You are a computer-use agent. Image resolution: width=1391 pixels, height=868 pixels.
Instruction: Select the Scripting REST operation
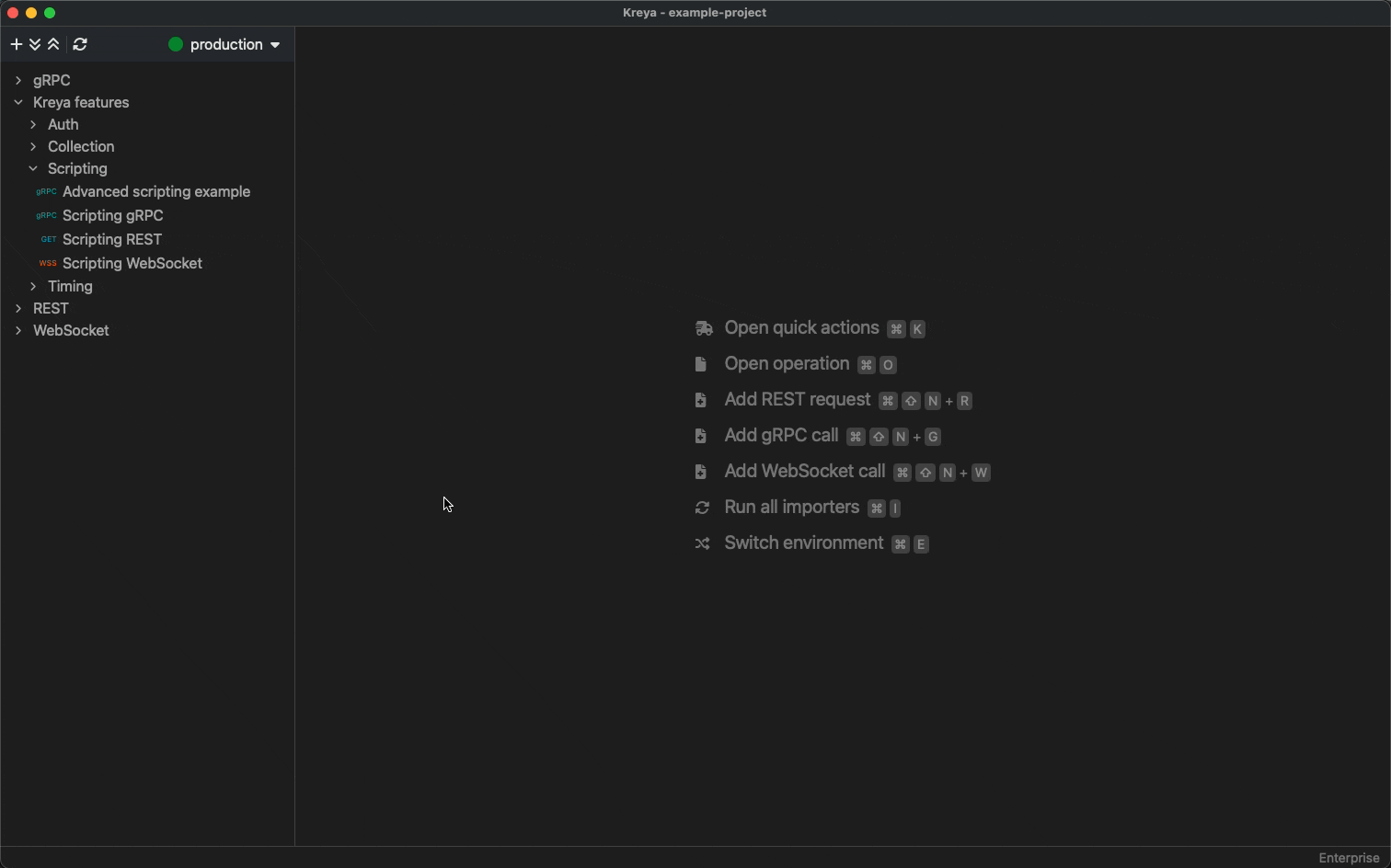pos(111,239)
